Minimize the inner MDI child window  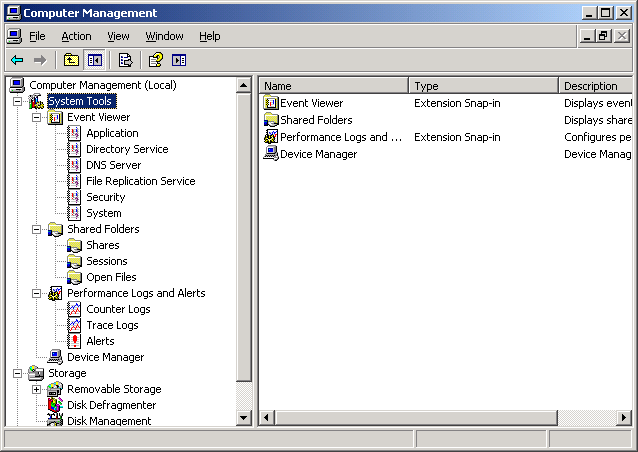point(587,36)
